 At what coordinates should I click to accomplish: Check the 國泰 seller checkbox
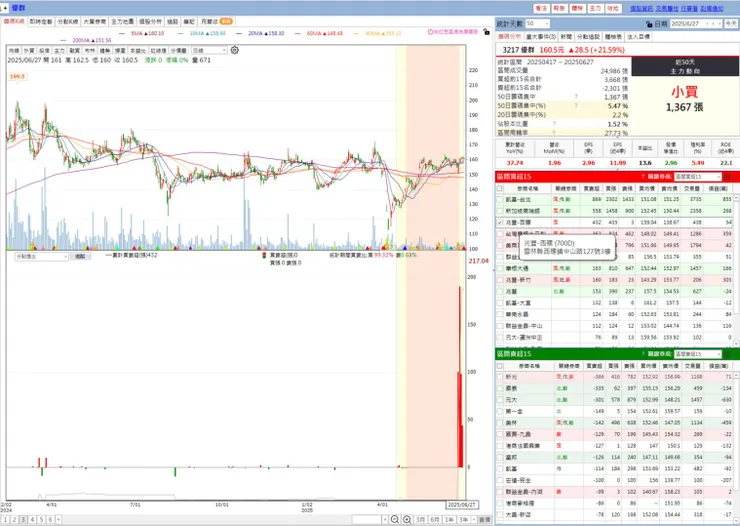tap(500, 388)
